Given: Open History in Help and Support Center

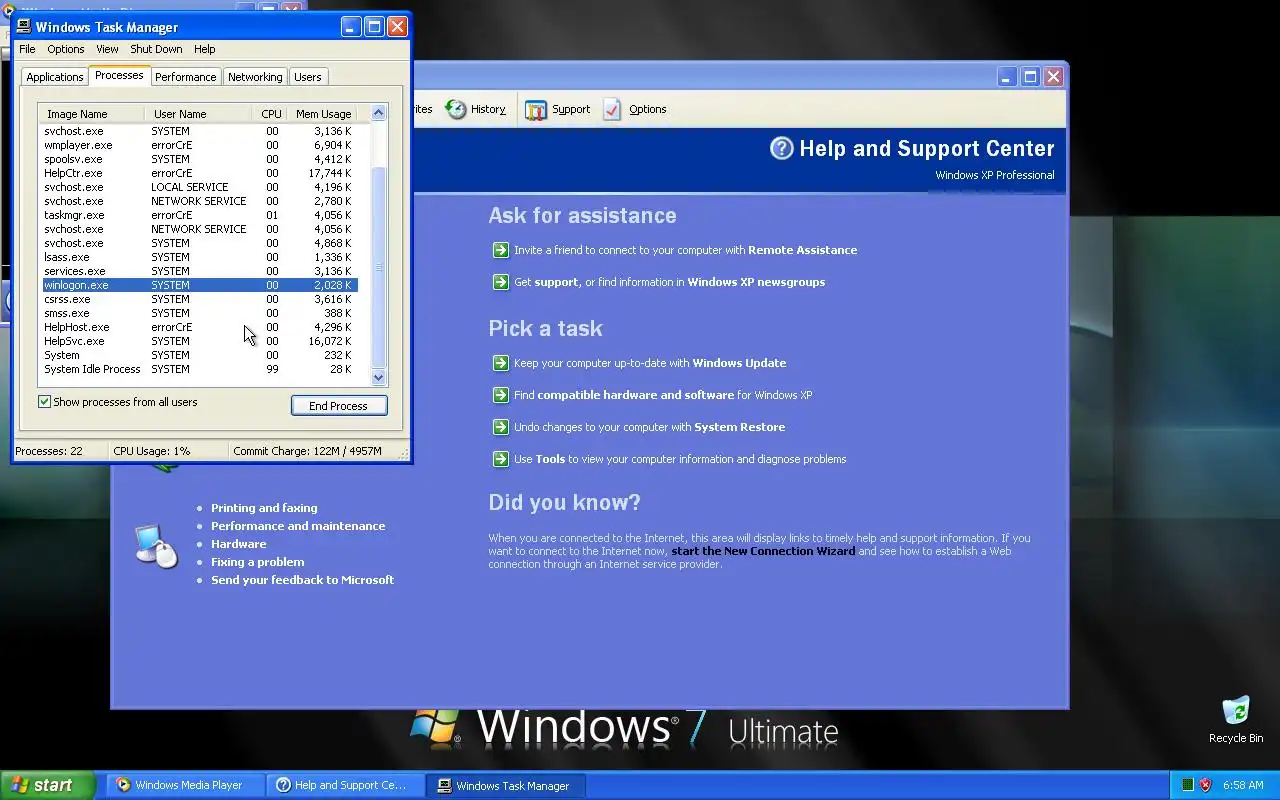Looking at the screenshot, I should click(476, 109).
